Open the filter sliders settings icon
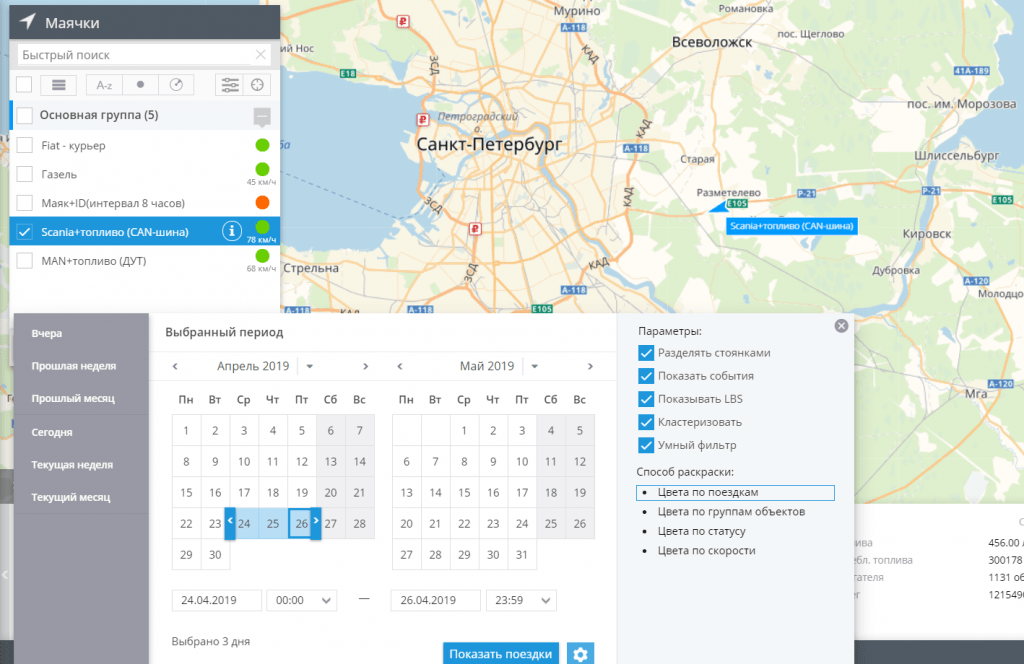This screenshot has height=664, width=1024. [x=230, y=85]
